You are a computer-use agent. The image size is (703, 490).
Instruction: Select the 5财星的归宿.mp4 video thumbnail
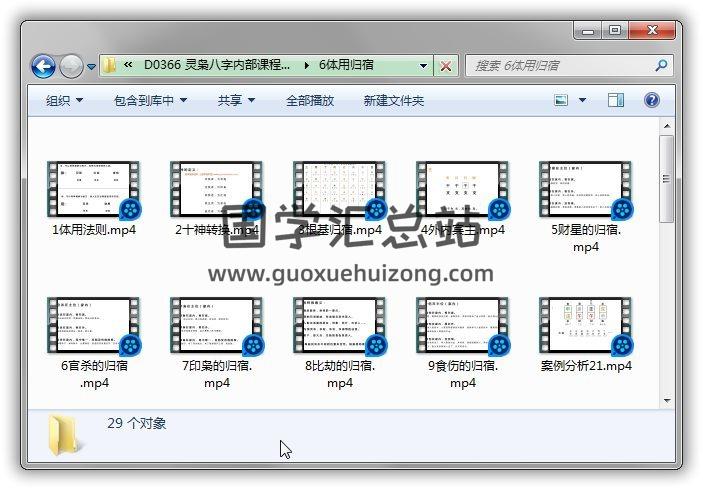(x=586, y=190)
